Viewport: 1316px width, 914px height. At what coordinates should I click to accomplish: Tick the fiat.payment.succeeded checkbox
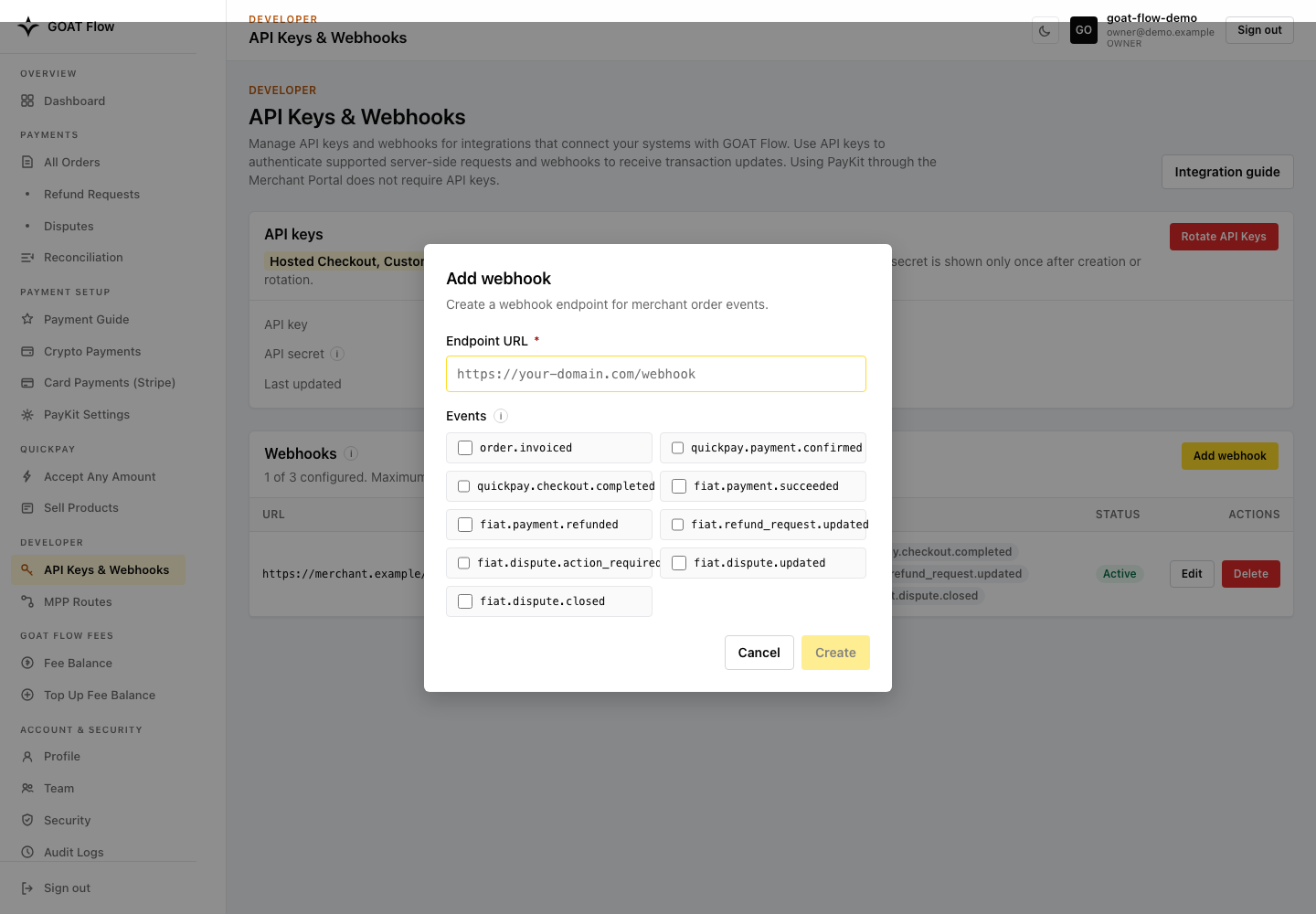coord(679,486)
